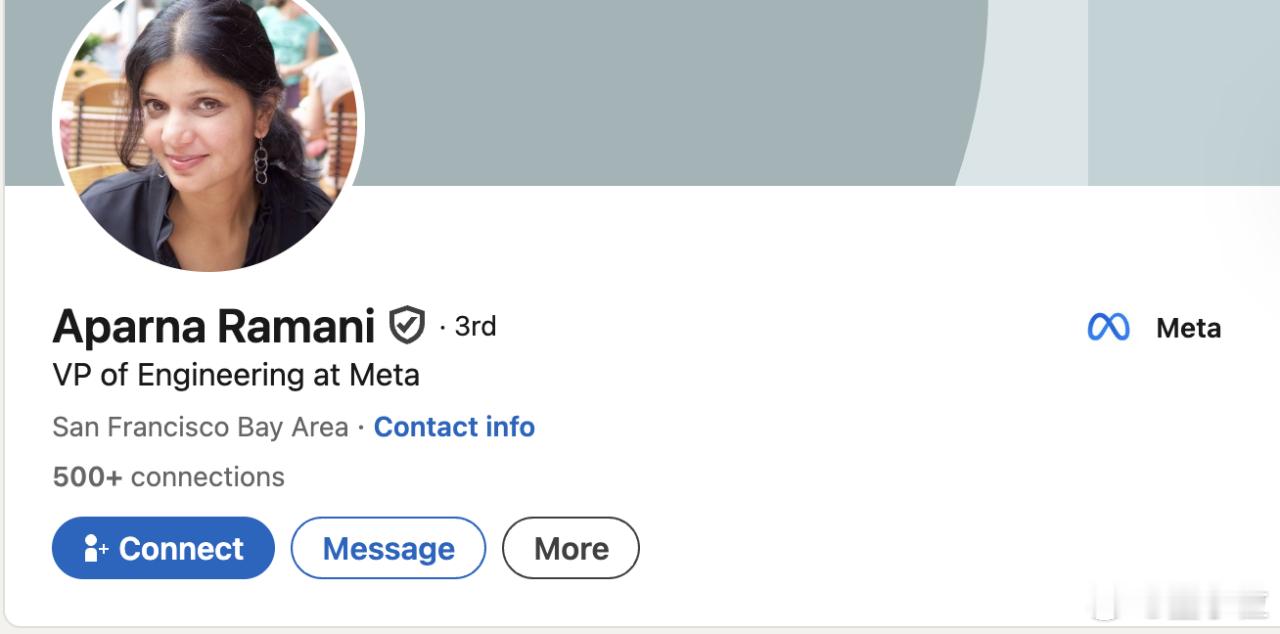Click the Meta company name text
Screen dimensions: 1280x634
(1188, 328)
